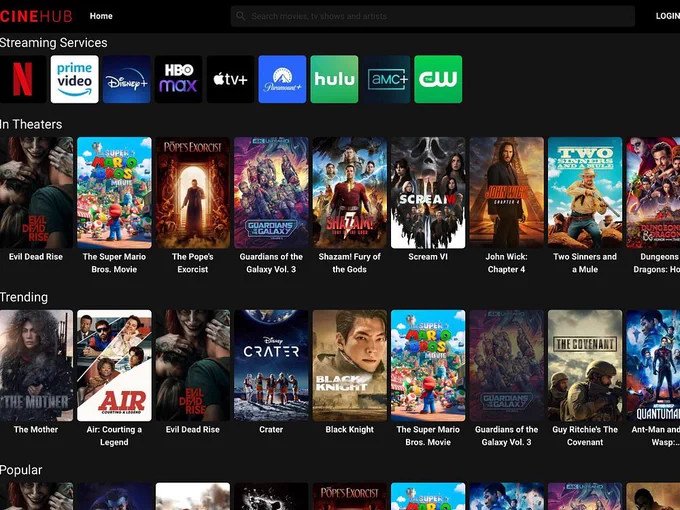
Task: Open Guardians of the Galaxy poster in Trending
Action: tap(507, 365)
